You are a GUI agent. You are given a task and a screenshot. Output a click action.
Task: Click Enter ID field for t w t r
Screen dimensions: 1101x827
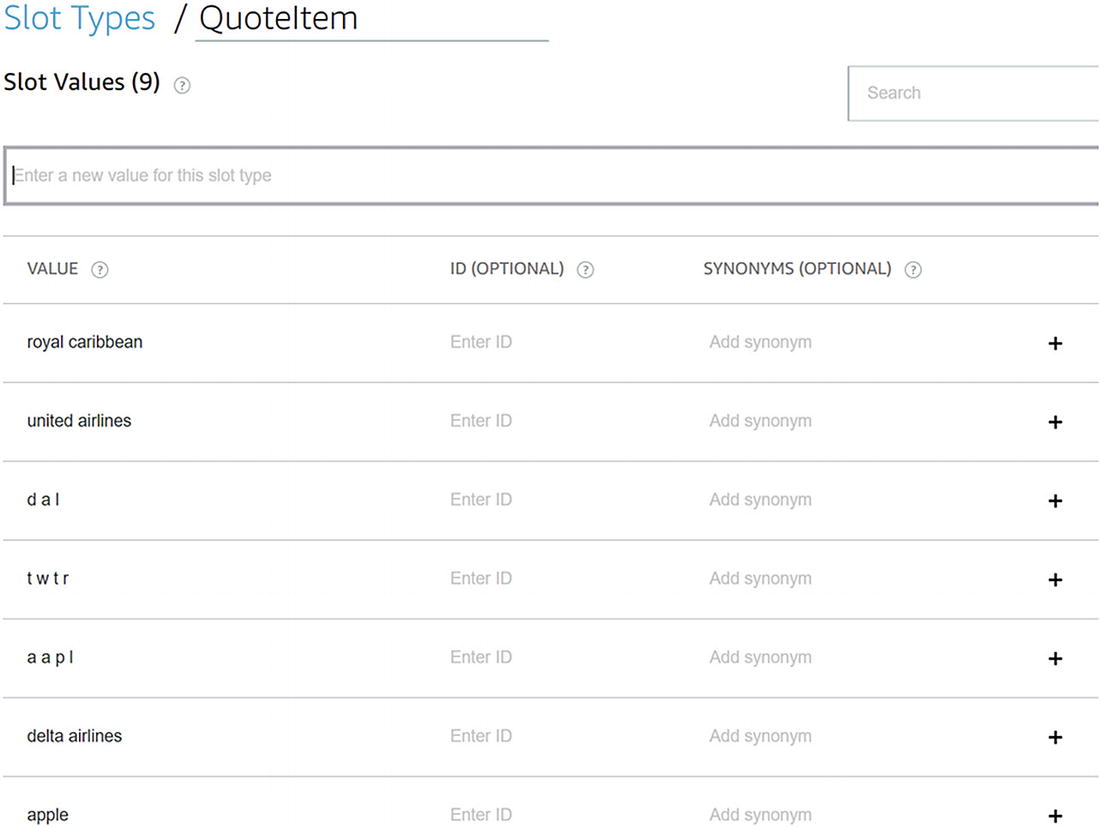pos(481,578)
